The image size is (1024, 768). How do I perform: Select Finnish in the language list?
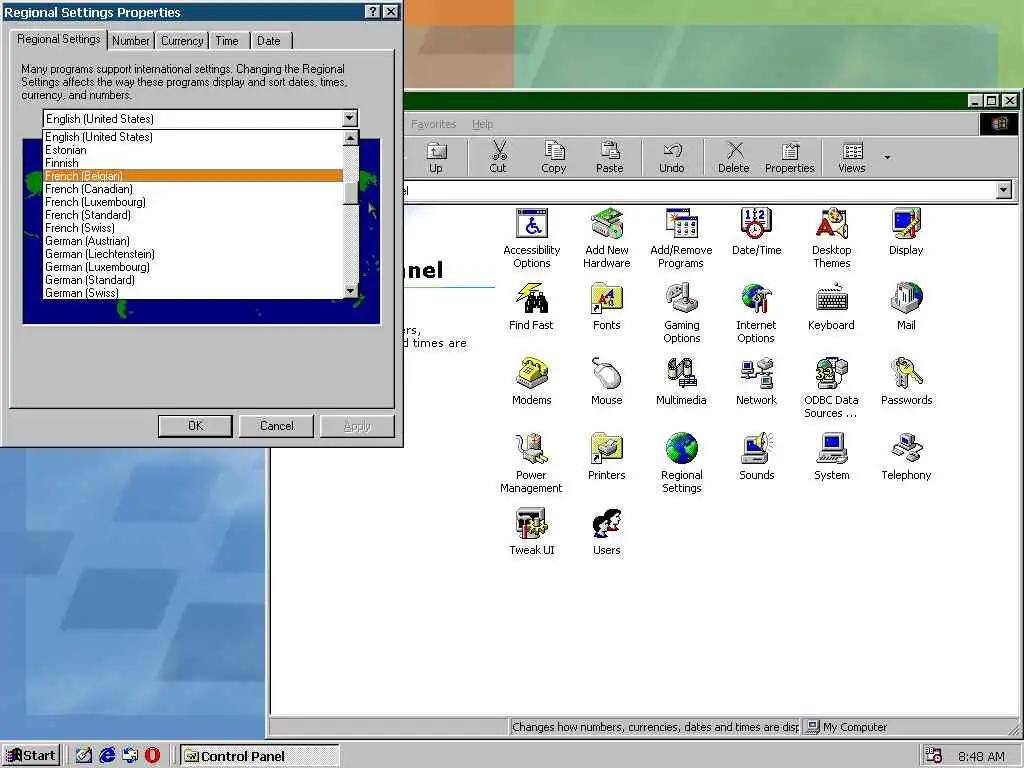pyautogui.click(x=193, y=163)
